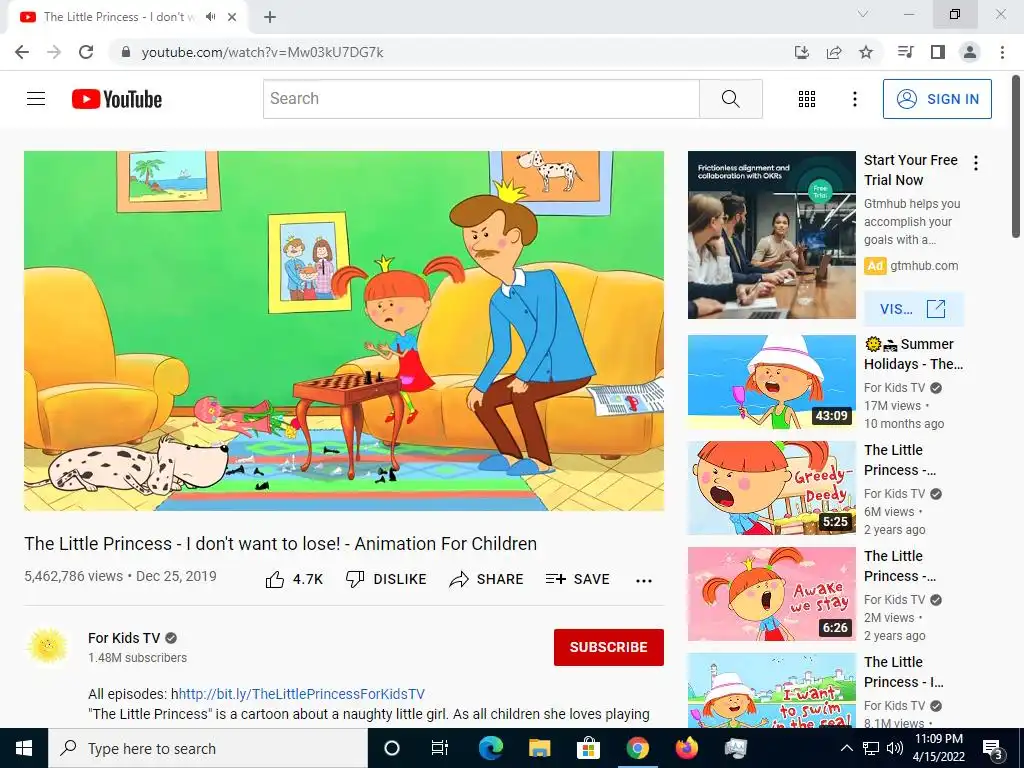Open the Gtmhub ad thumbnail
The width and height of the screenshot is (1024, 768).
click(x=771, y=235)
